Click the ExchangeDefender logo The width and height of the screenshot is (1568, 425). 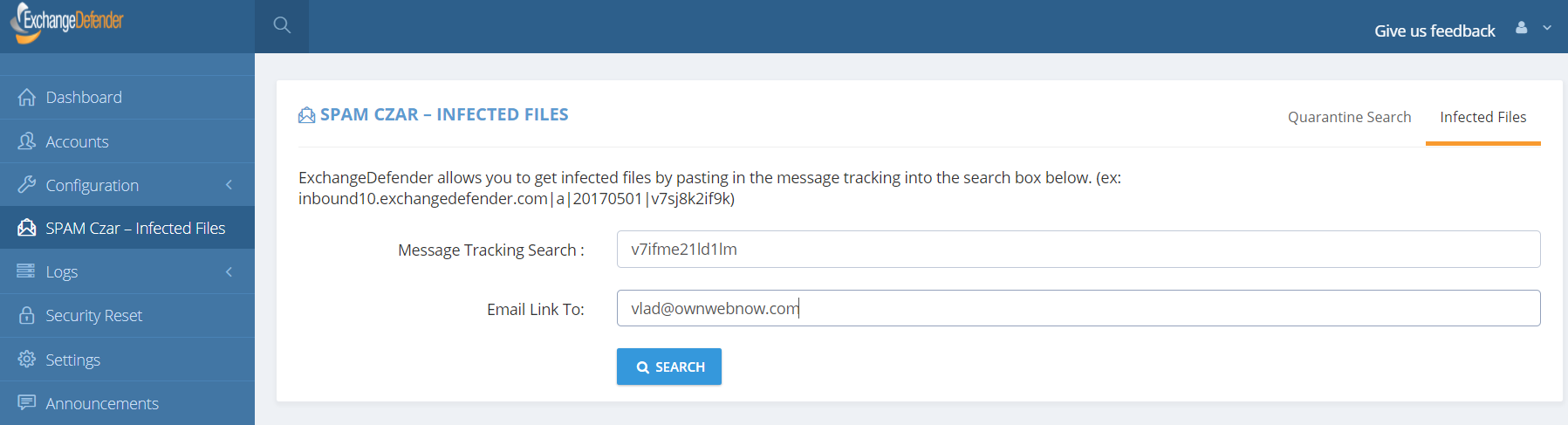(67, 22)
